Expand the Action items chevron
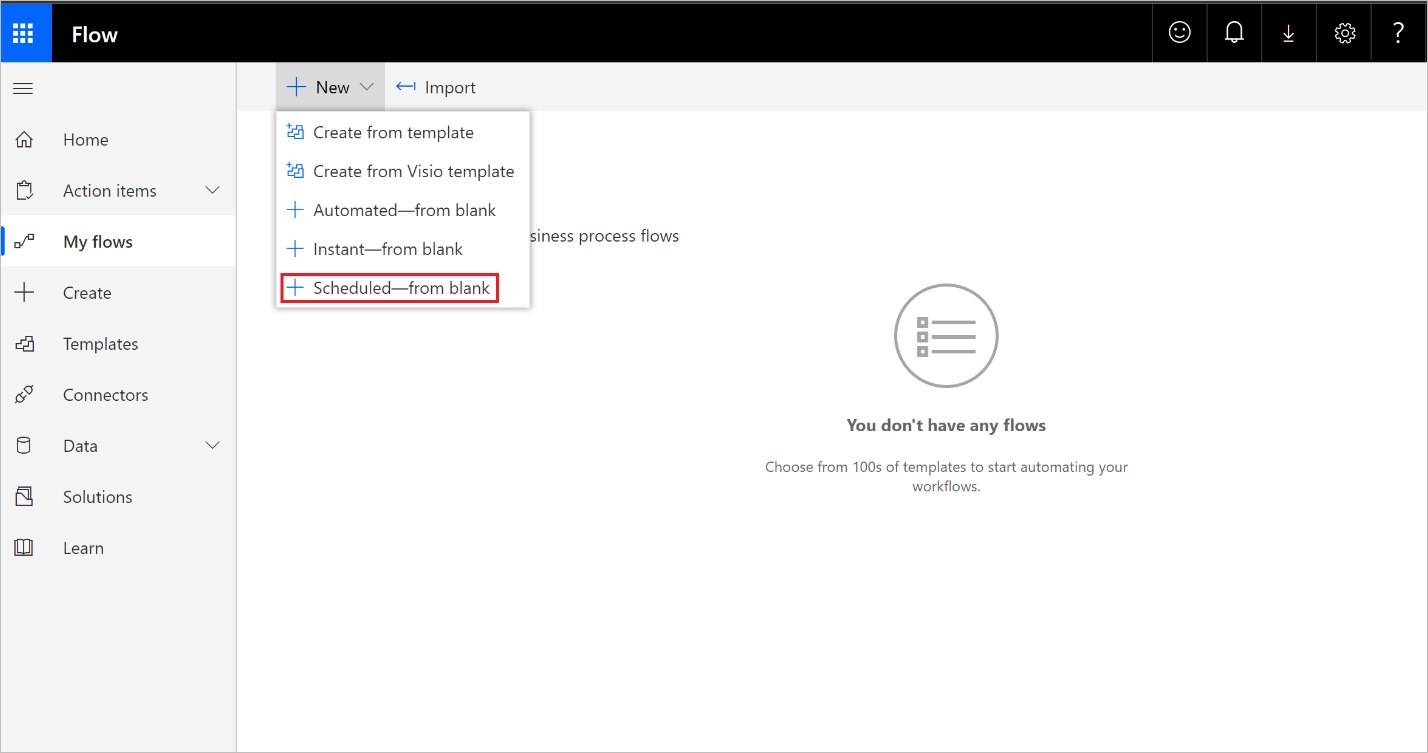Screen dimensions: 1428x753 (x=212, y=190)
